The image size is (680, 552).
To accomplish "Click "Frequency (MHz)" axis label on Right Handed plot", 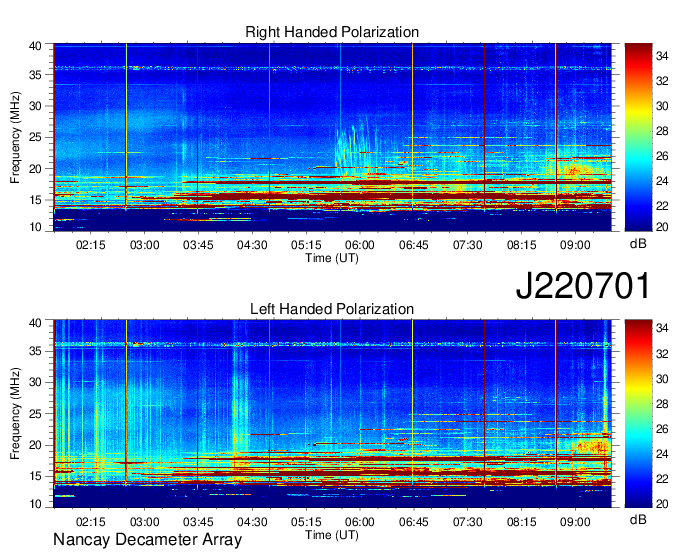I will pyautogui.click(x=15, y=137).
